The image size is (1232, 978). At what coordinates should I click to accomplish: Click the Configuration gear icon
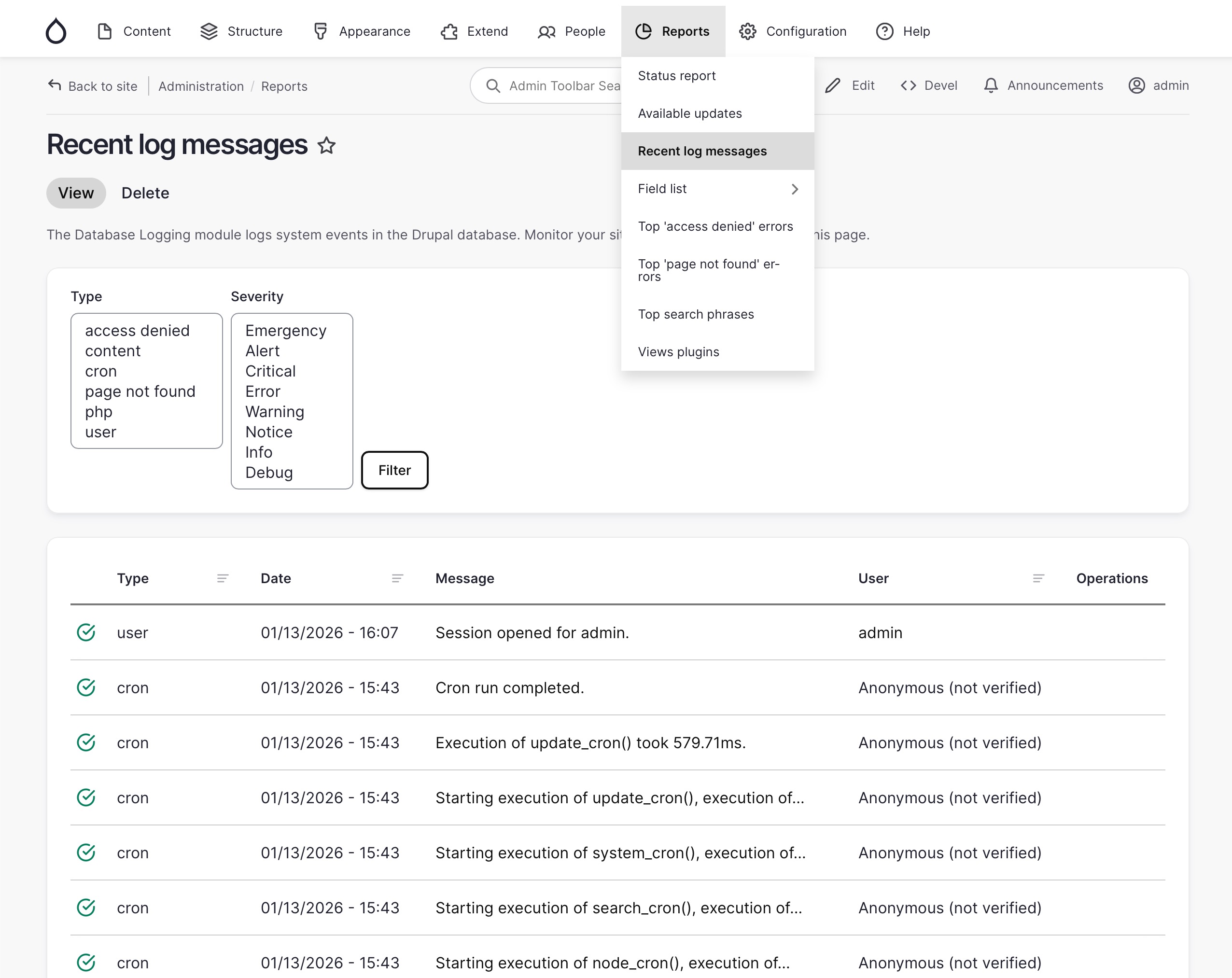point(747,31)
